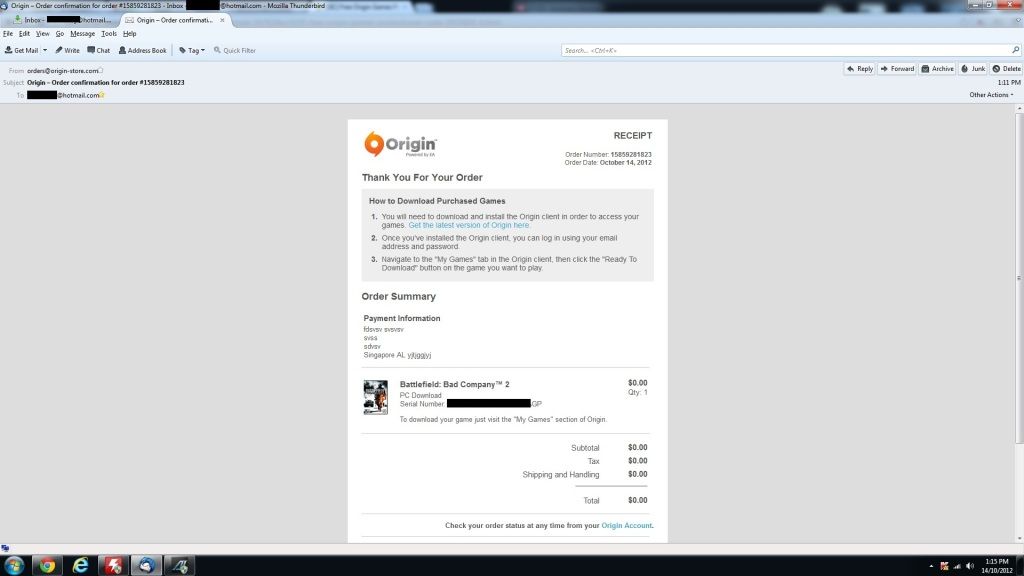Open the Edit menu
1024x576 pixels.
(24, 33)
